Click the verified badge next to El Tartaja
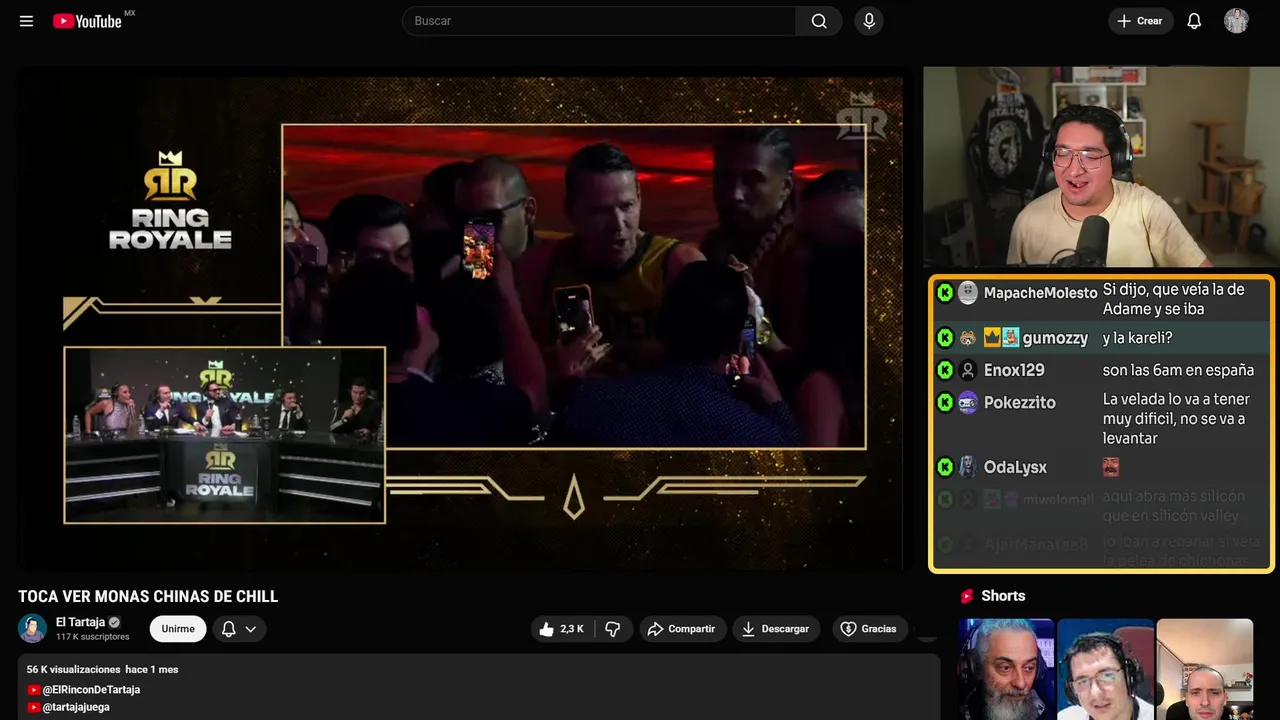1280x720 pixels. point(114,622)
